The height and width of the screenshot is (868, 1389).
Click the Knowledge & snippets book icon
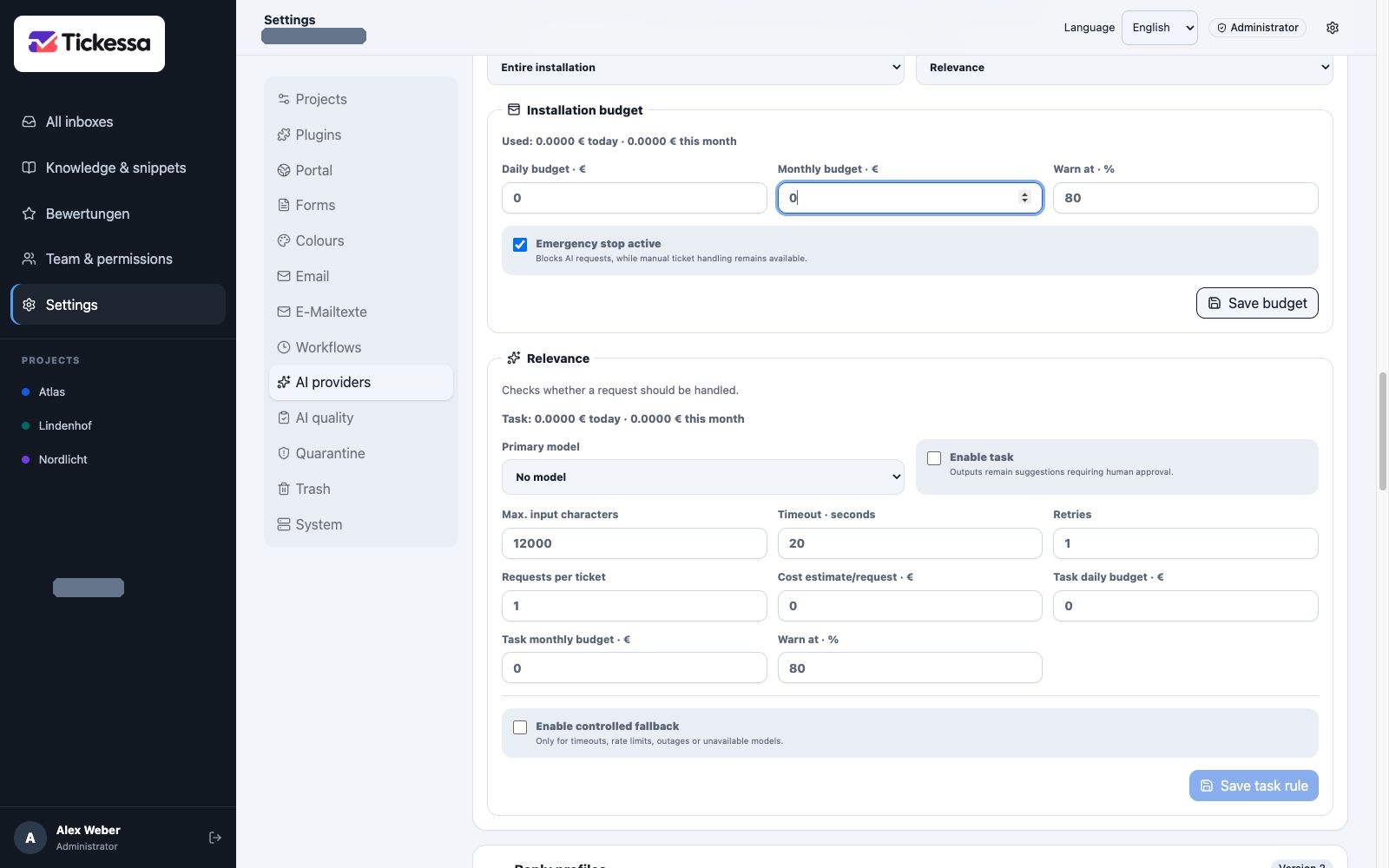click(29, 168)
